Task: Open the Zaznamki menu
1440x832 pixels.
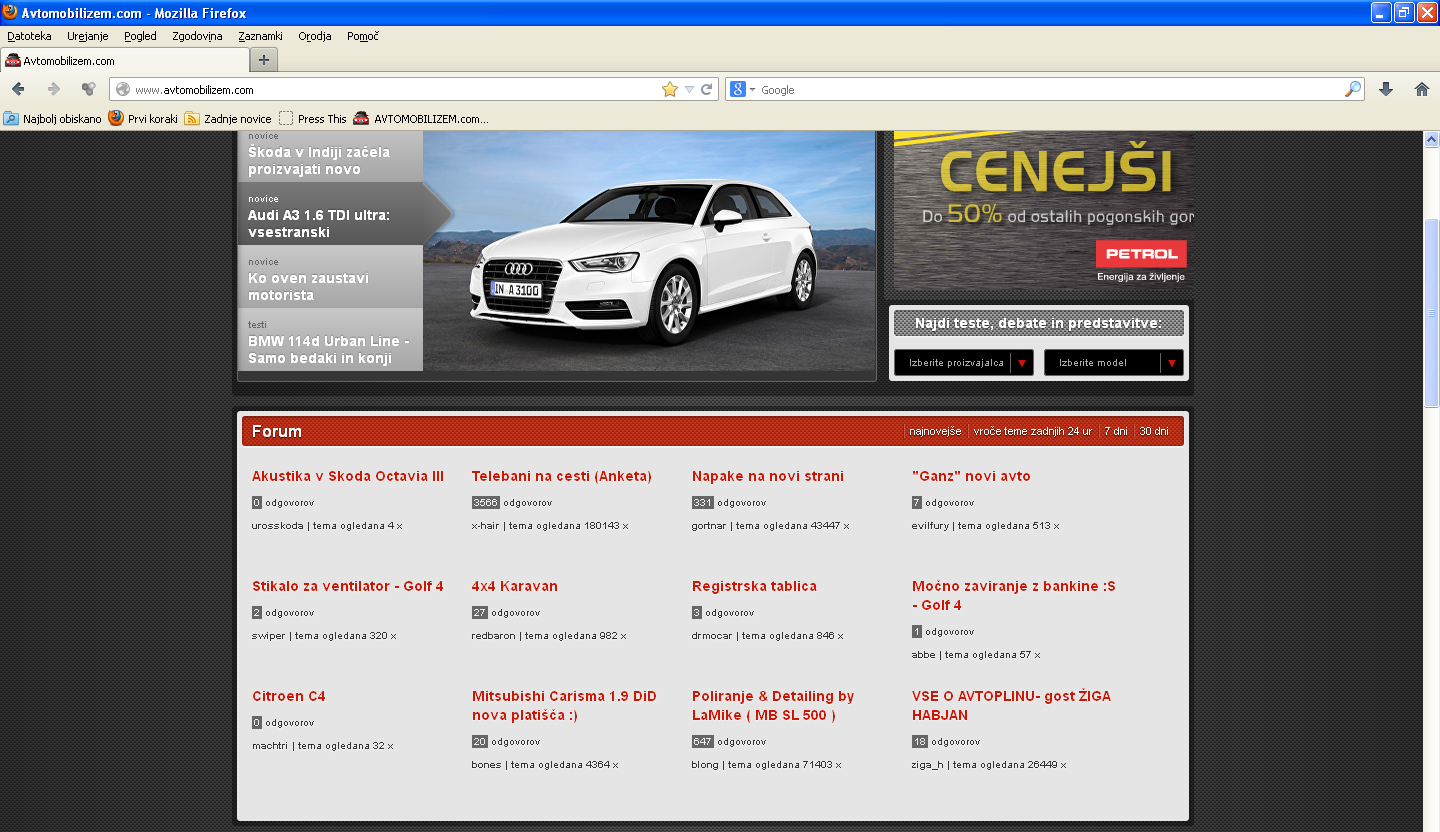Action: (x=260, y=36)
